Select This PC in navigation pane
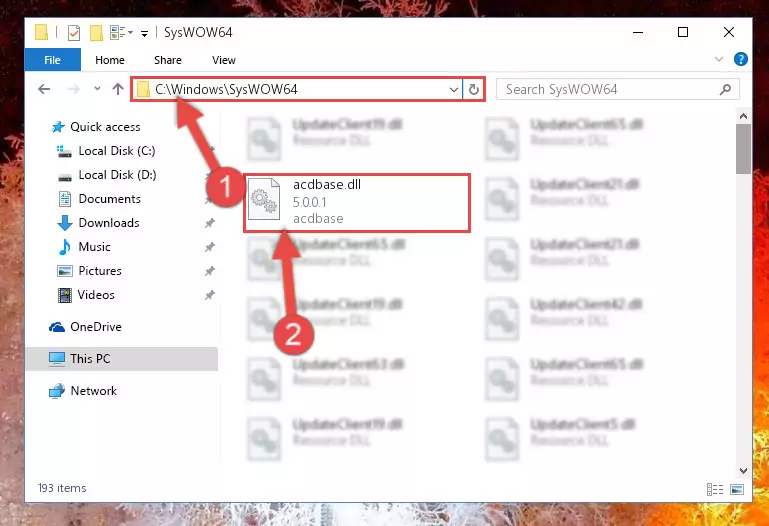The height and width of the screenshot is (526, 769). 122,359
